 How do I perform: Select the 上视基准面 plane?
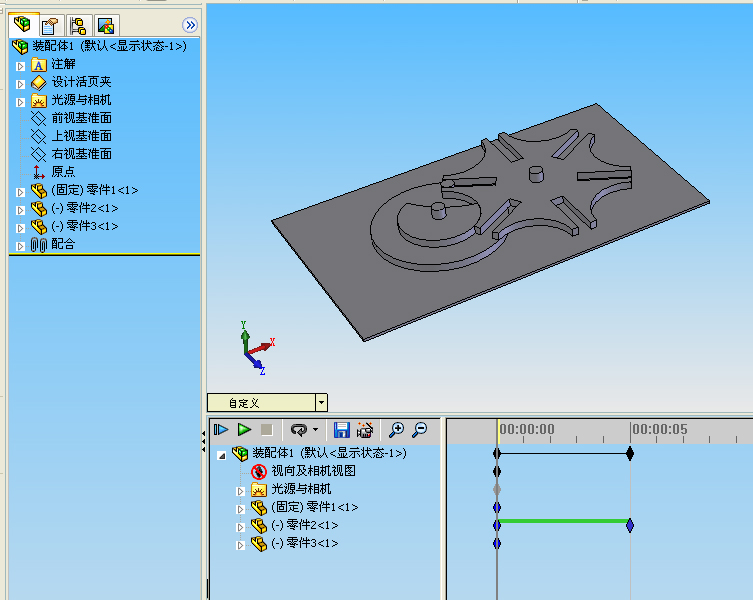click(x=81, y=136)
